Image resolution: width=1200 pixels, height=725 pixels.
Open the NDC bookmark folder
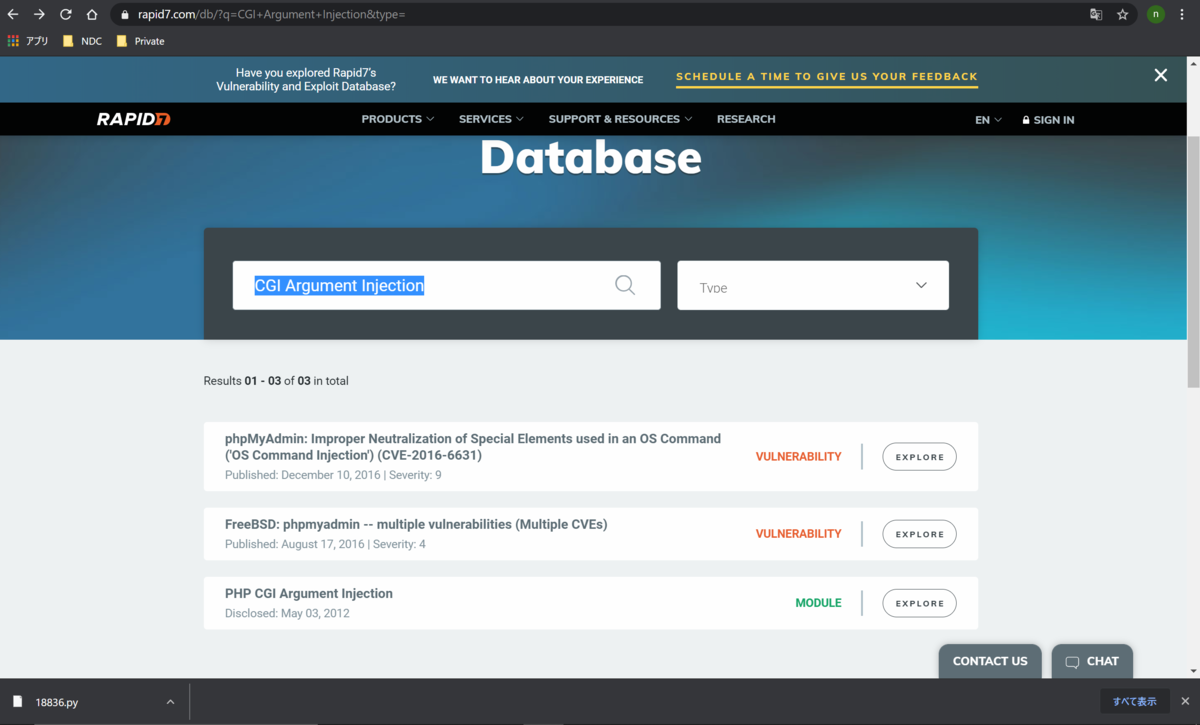[82, 41]
